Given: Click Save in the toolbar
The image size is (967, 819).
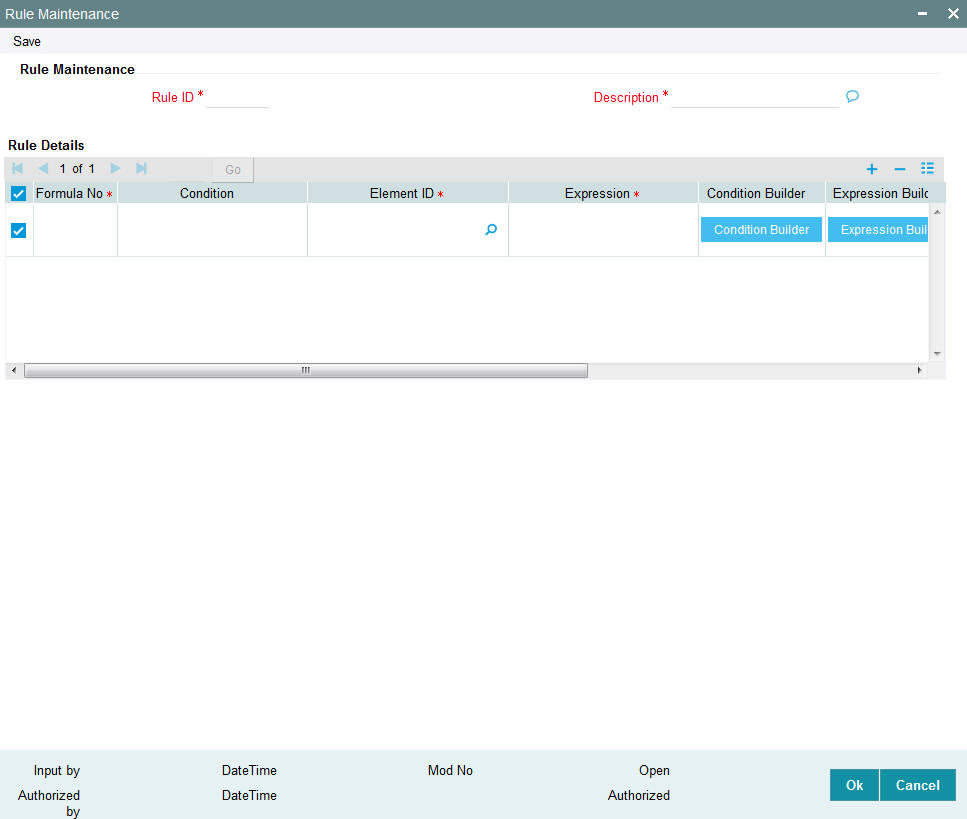Looking at the screenshot, I should tap(27, 41).
